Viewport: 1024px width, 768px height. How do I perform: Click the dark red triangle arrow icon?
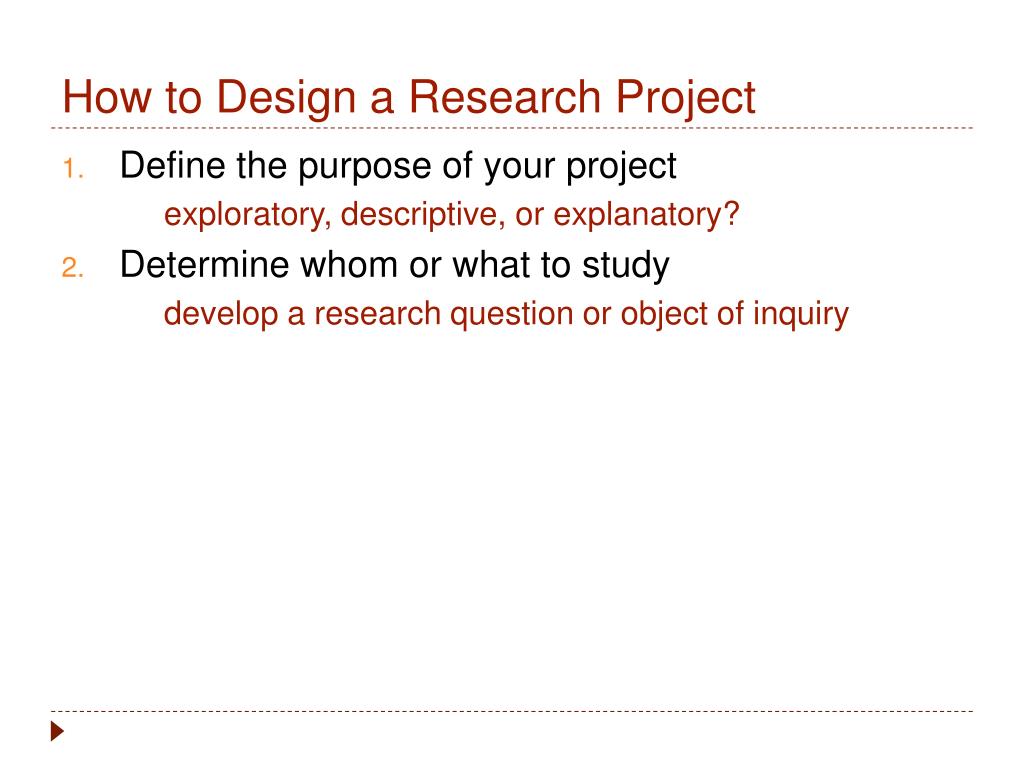tap(57, 731)
